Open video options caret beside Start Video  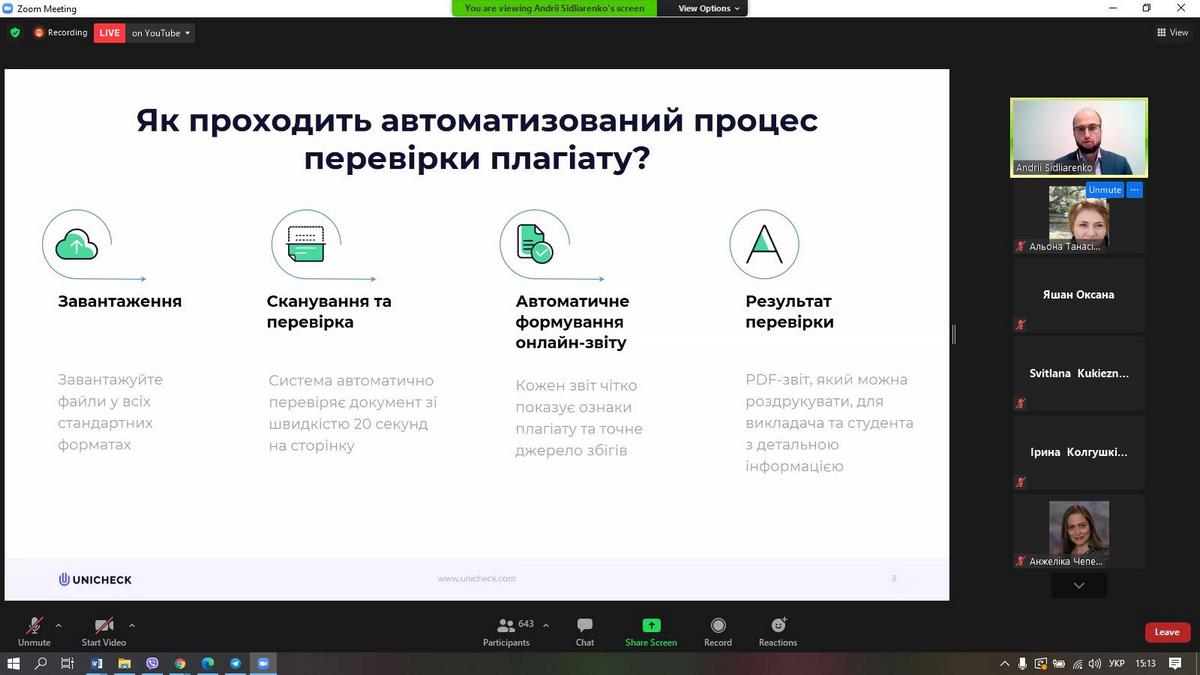point(132,625)
